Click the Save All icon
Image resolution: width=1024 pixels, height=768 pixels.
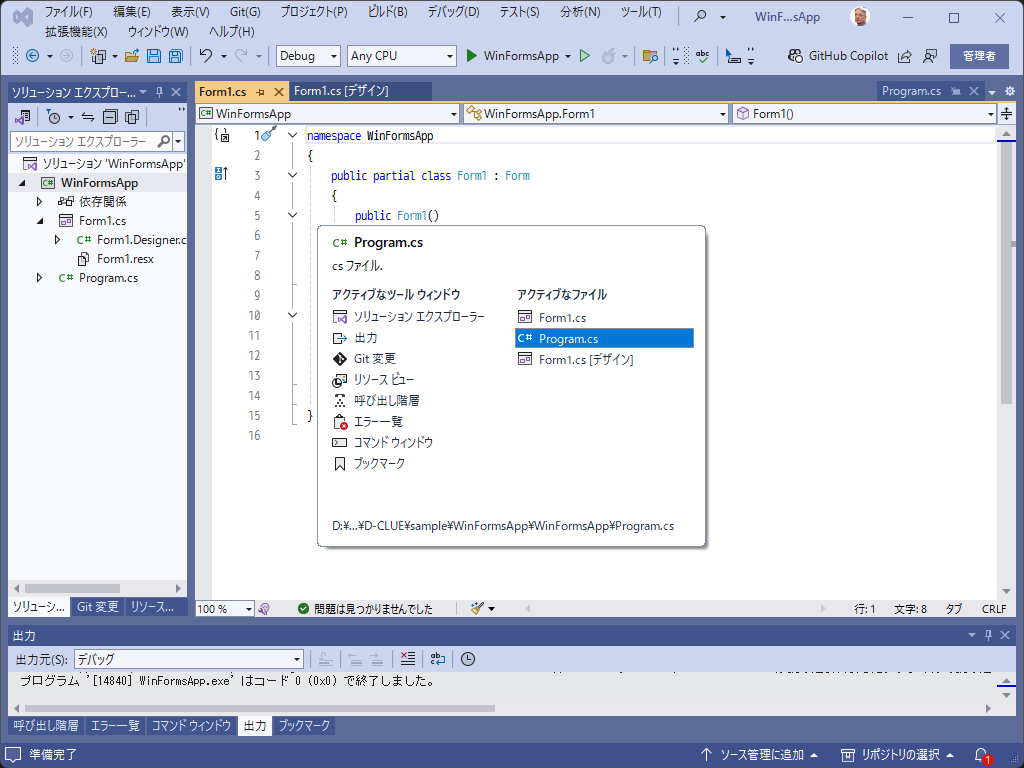point(175,56)
